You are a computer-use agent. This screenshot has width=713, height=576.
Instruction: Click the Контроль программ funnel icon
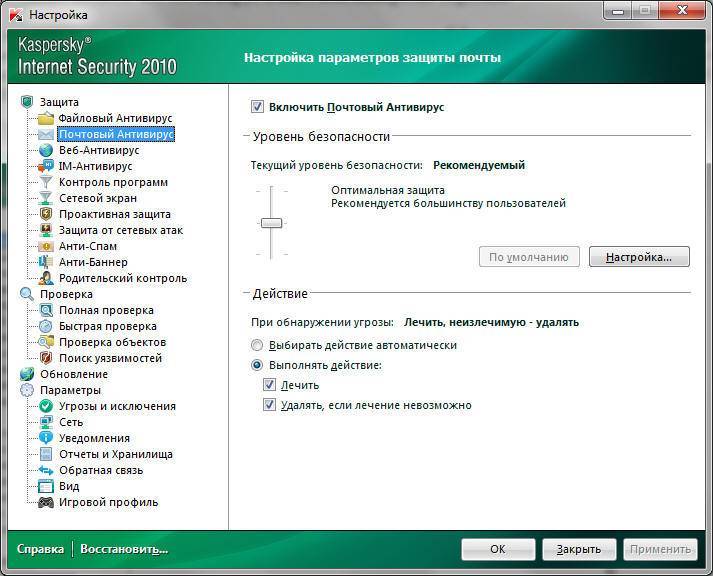click(45, 182)
